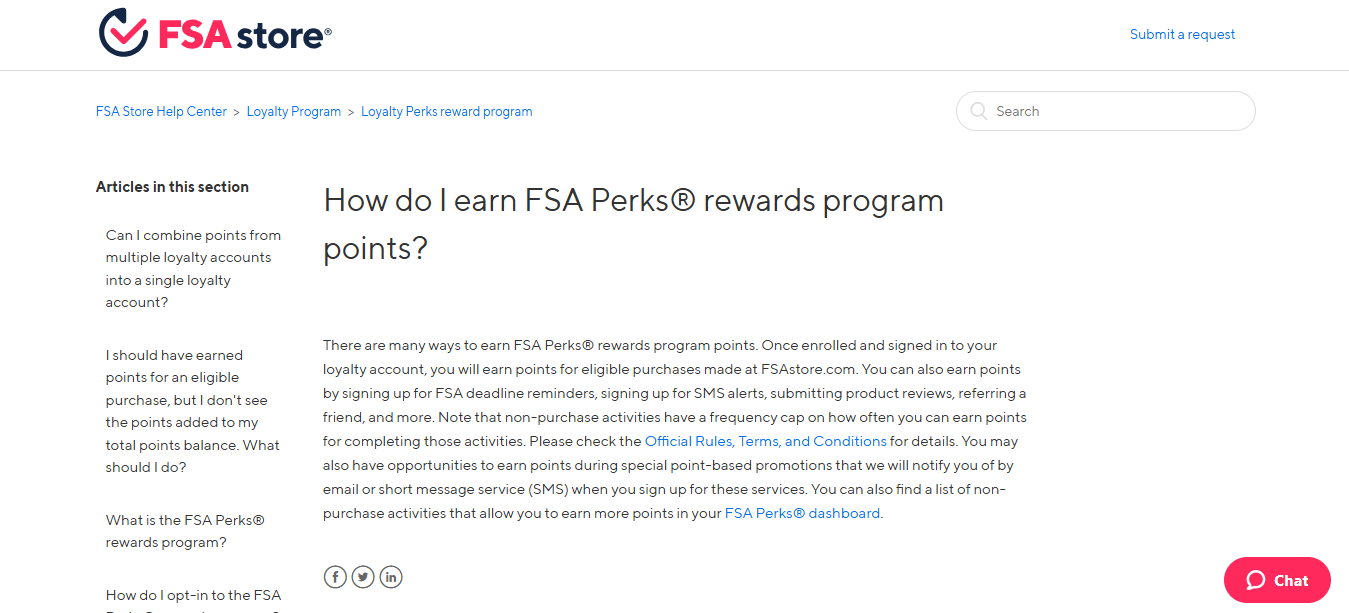Open article about combining points from multiple accounts

[194, 269]
